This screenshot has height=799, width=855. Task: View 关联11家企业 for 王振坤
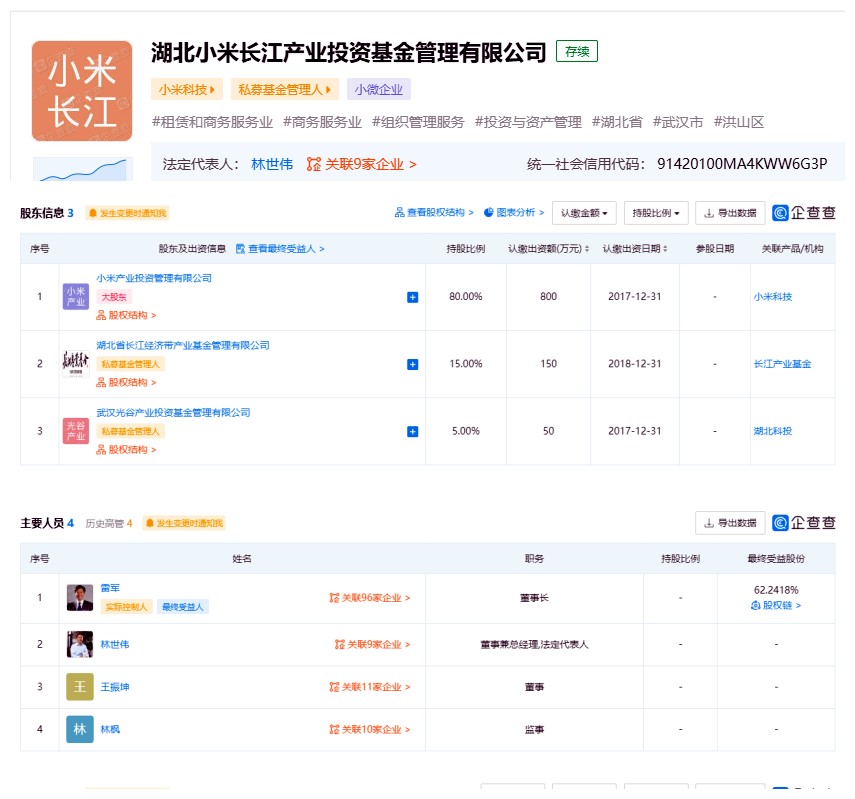pyautogui.click(x=370, y=687)
